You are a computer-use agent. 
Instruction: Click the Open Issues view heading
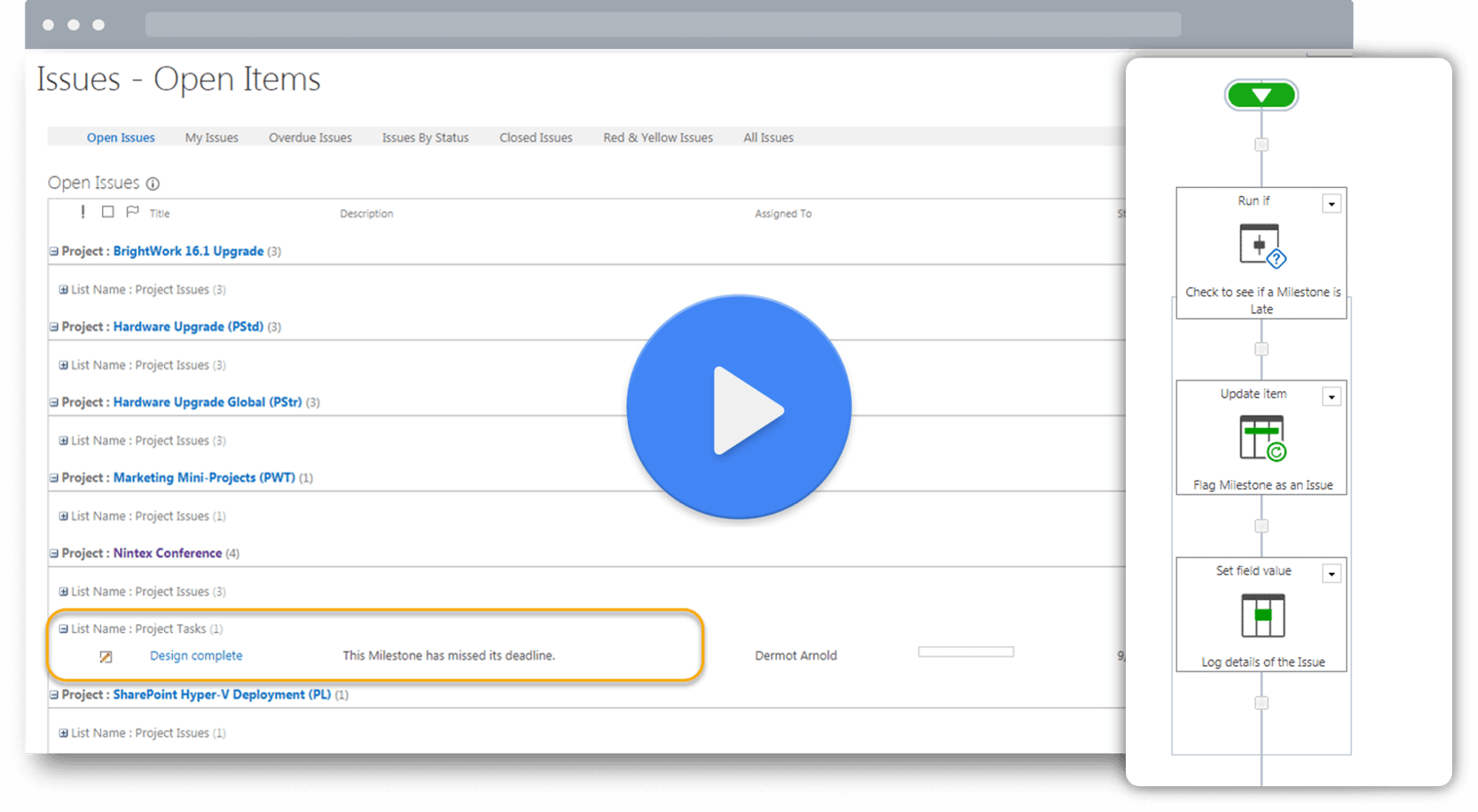tap(94, 183)
